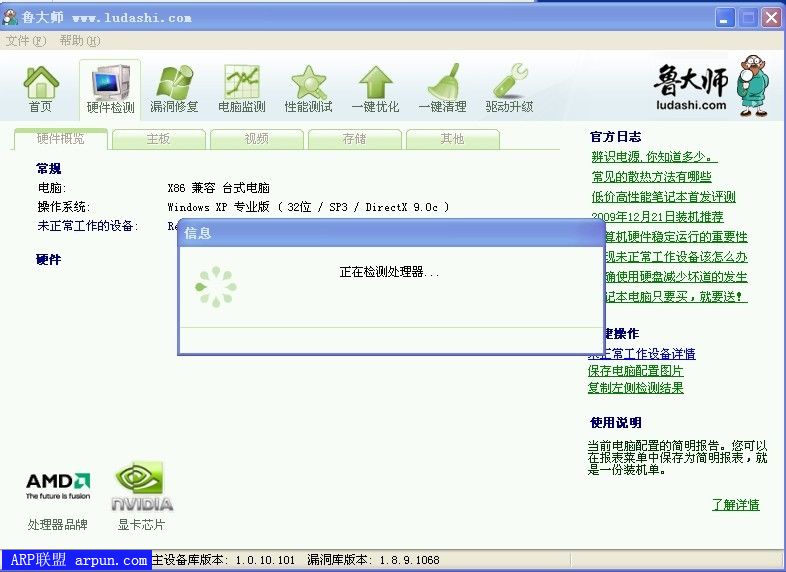Image resolution: width=786 pixels, height=572 pixels.
Task: Click the Windows XP 专业版 system value
Action: 308,207
